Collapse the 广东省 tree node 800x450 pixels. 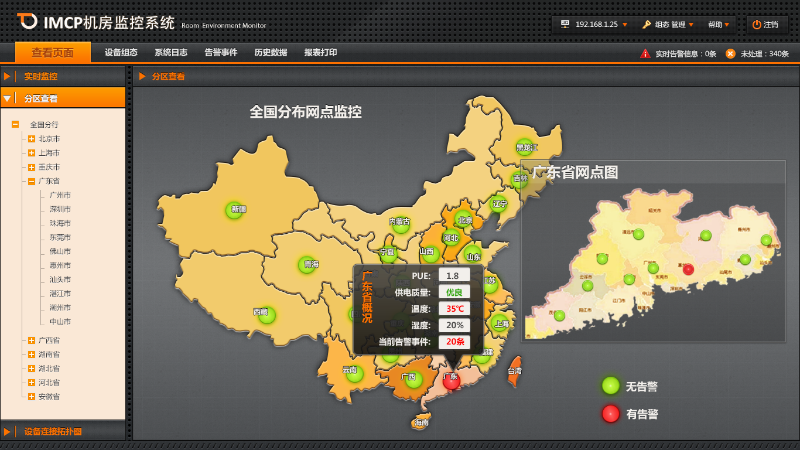[x=31, y=181]
